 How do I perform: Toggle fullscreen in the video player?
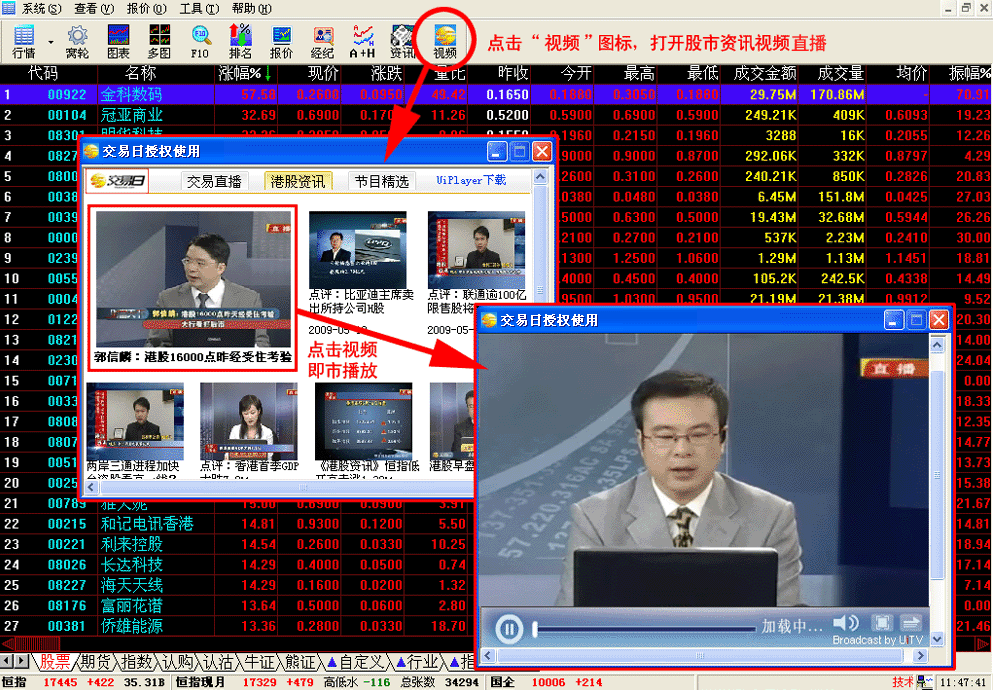pyautogui.click(x=881, y=623)
